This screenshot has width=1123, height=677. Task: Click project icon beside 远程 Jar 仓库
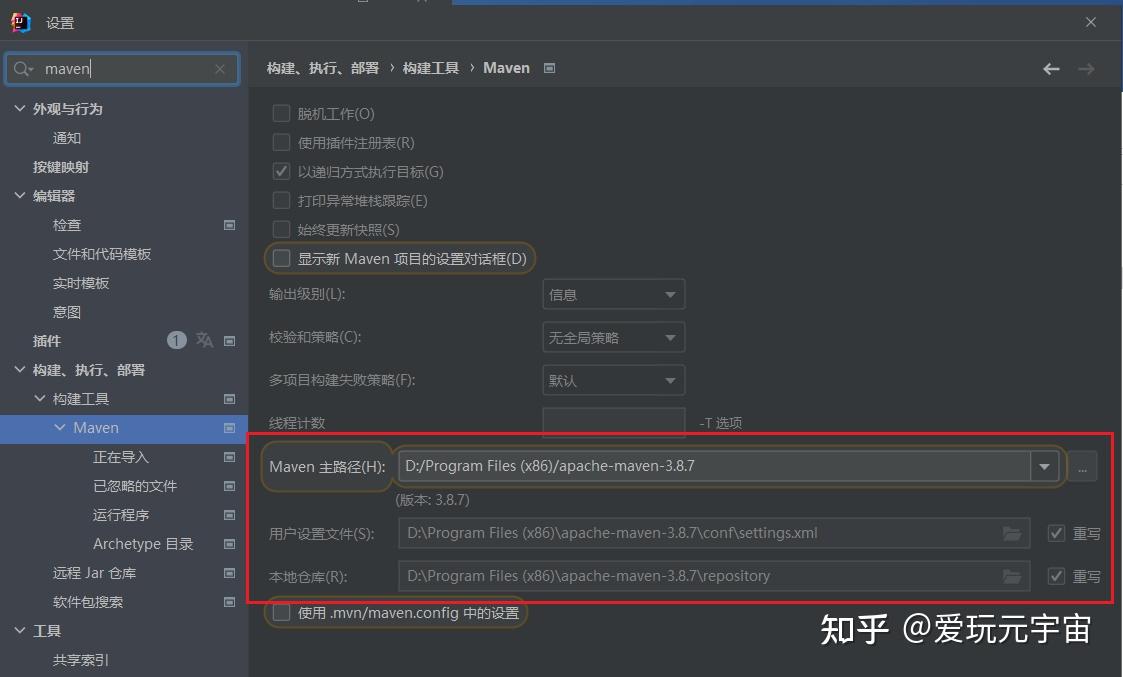[229, 573]
